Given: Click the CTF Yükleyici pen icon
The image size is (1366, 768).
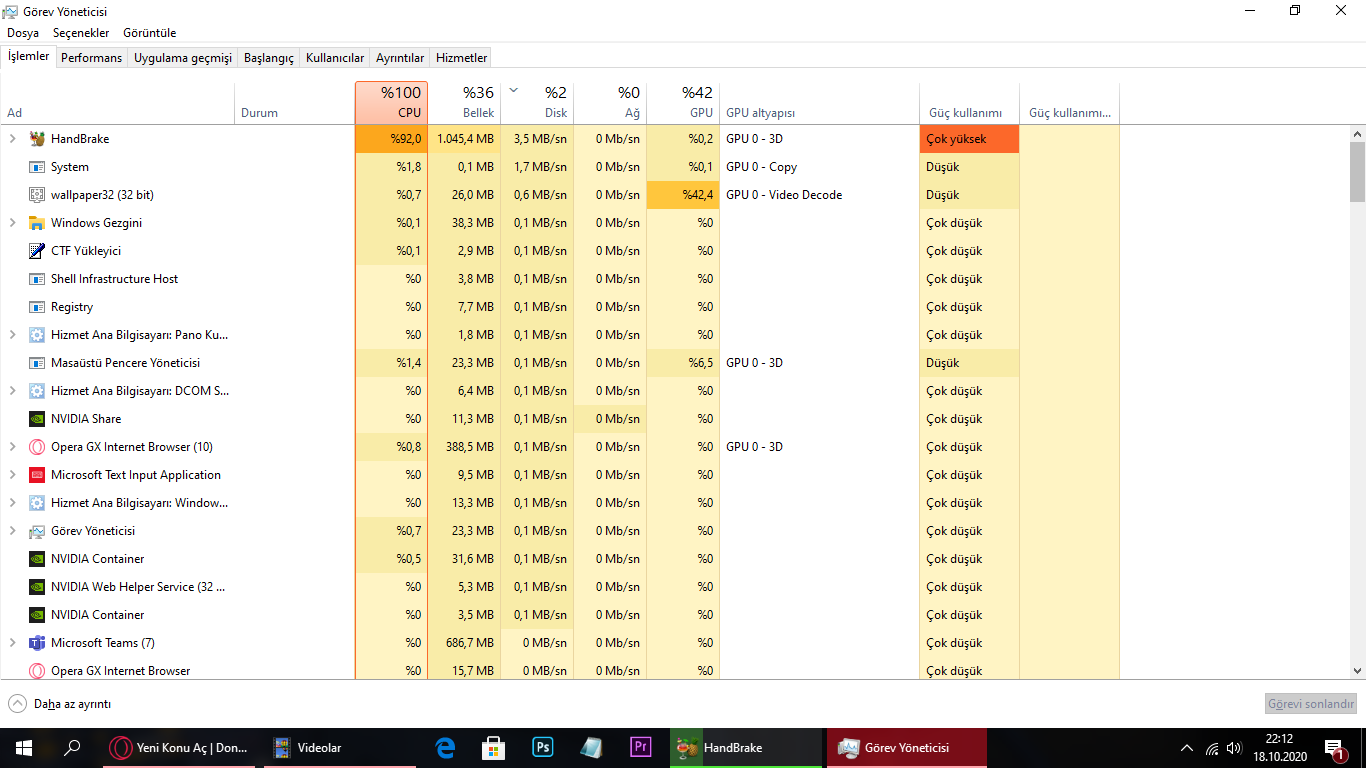Looking at the screenshot, I should click(37, 251).
